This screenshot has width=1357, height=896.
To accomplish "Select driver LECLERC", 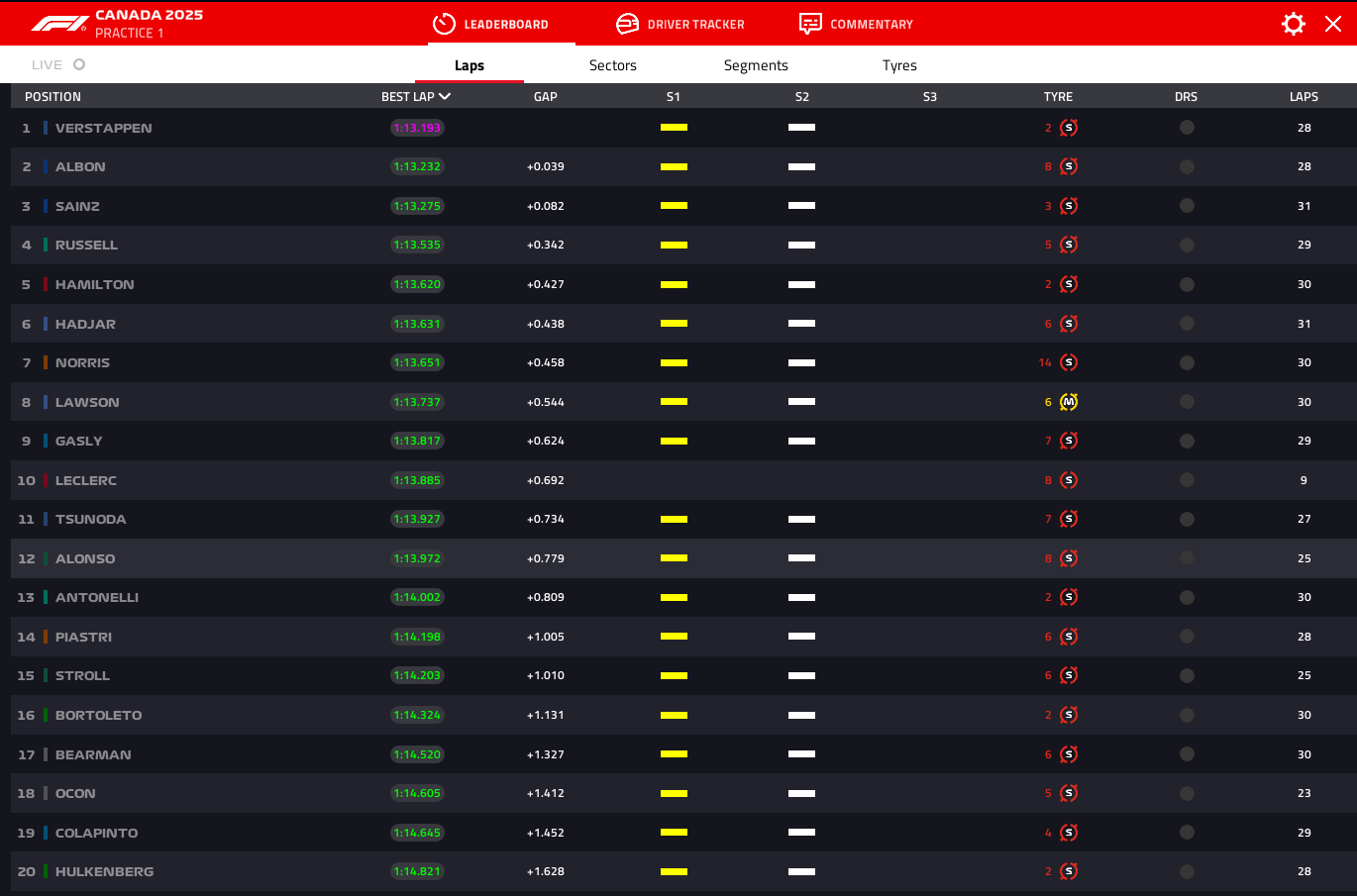I will pyautogui.click(x=86, y=480).
